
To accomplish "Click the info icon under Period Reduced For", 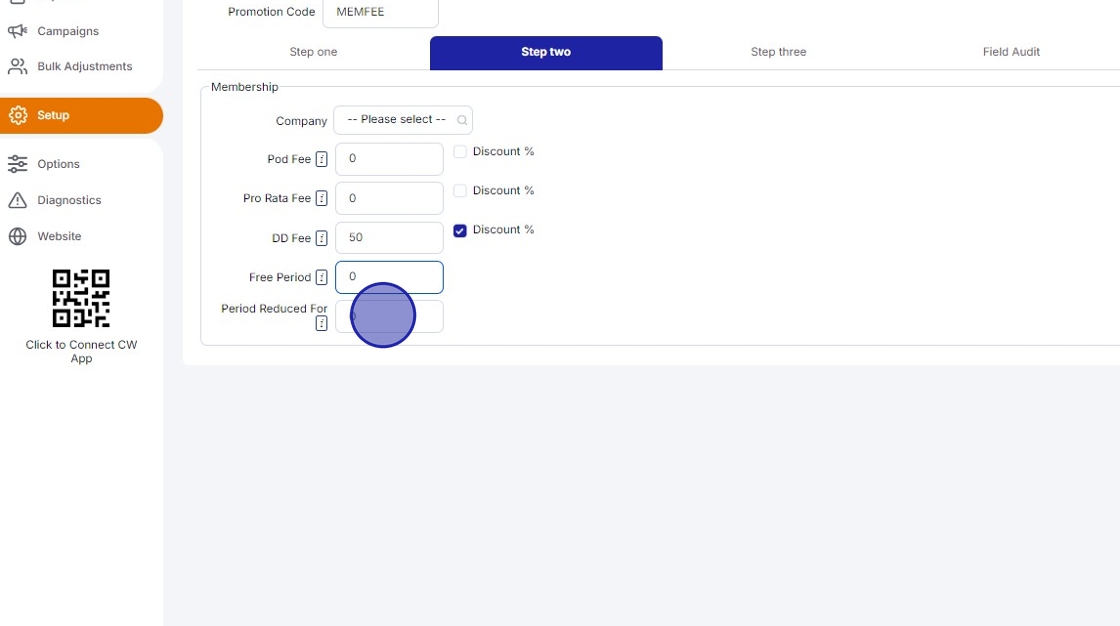I will (x=321, y=324).
